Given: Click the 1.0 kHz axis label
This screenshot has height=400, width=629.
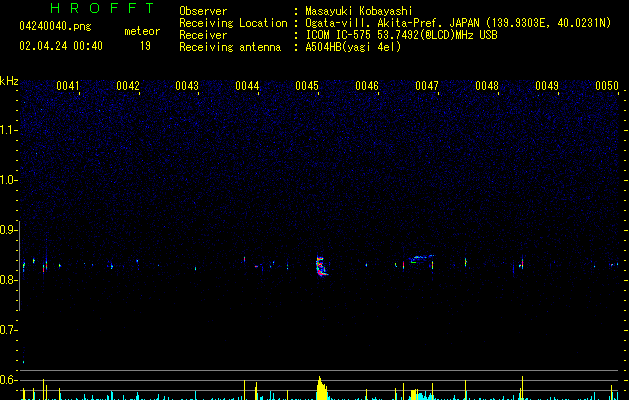Looking at the screenshot, I should pyautogui.click(x=8, y=180).
